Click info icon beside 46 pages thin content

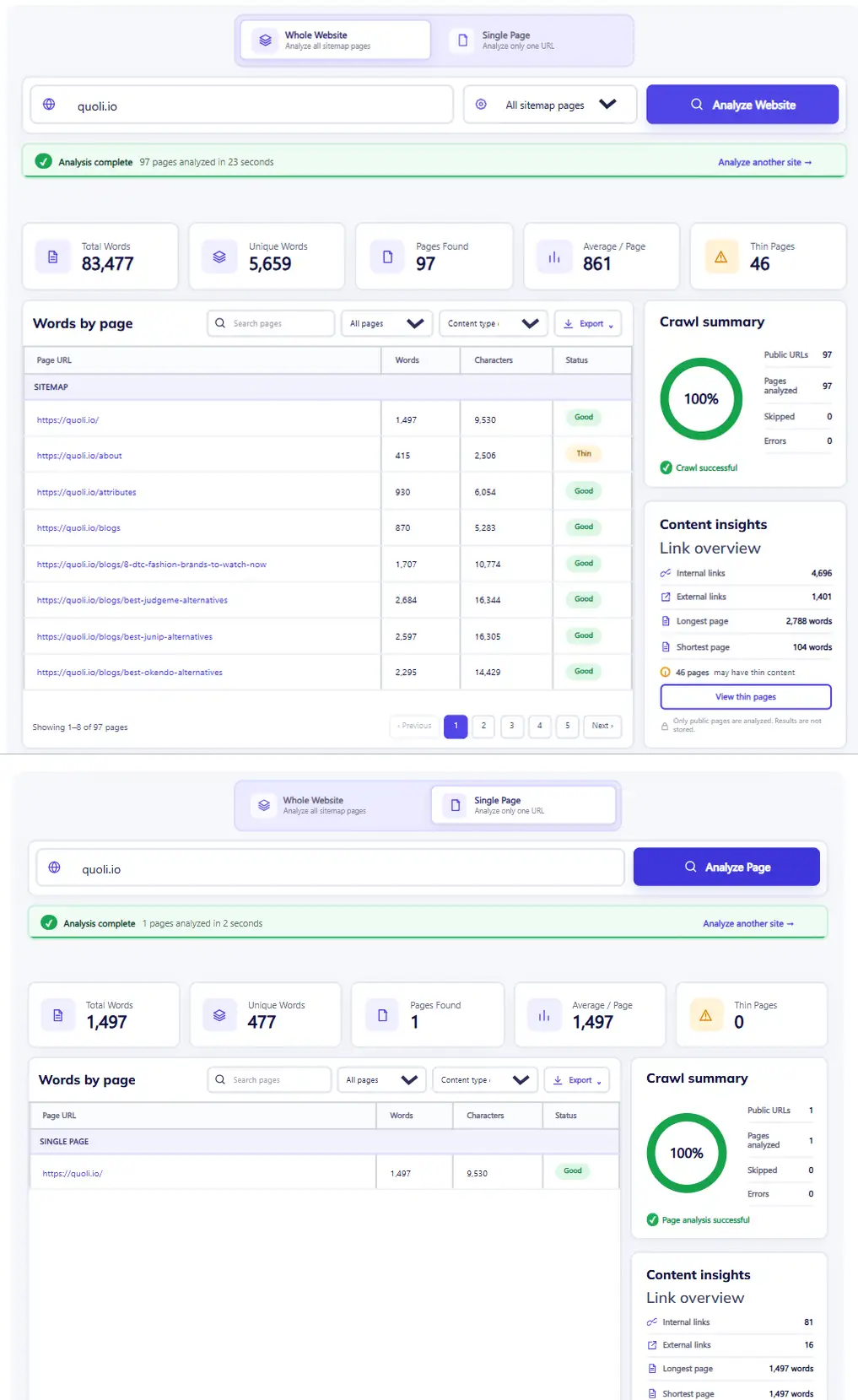coord(666,673)
